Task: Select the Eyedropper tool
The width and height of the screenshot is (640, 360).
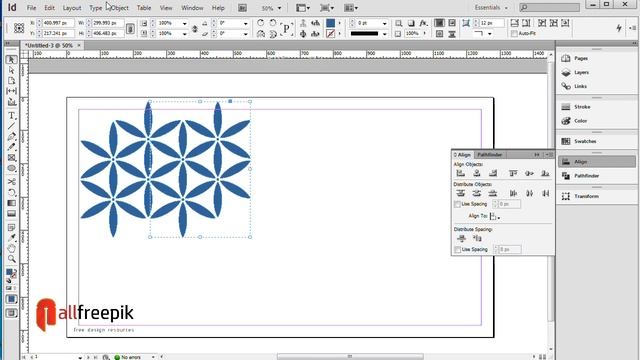Action: (x=11, y=238)
